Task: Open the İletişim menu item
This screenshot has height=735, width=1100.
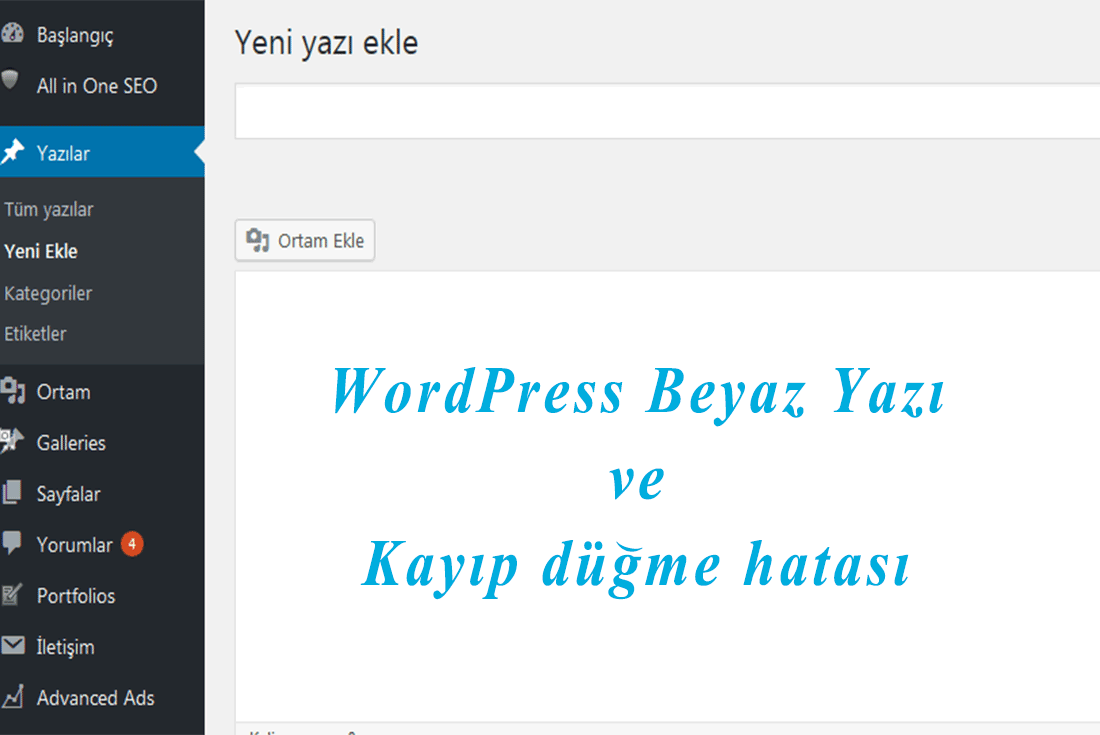Action: coord(102,647)
